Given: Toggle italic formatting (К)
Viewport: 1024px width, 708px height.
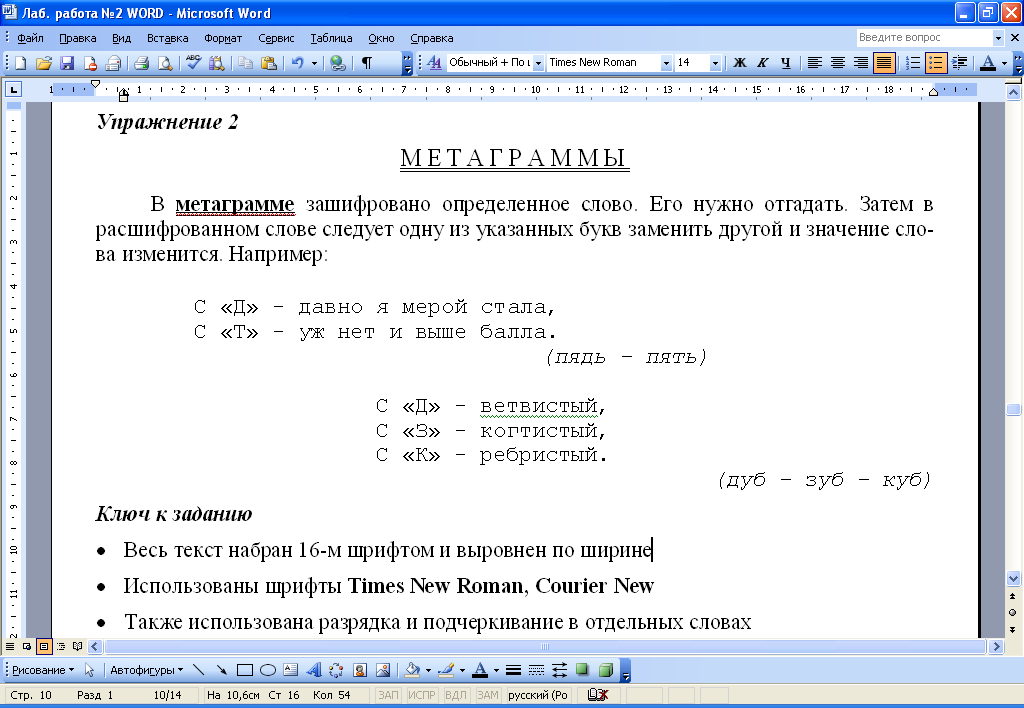Looking at the screenshot, I should click(762, 63).
